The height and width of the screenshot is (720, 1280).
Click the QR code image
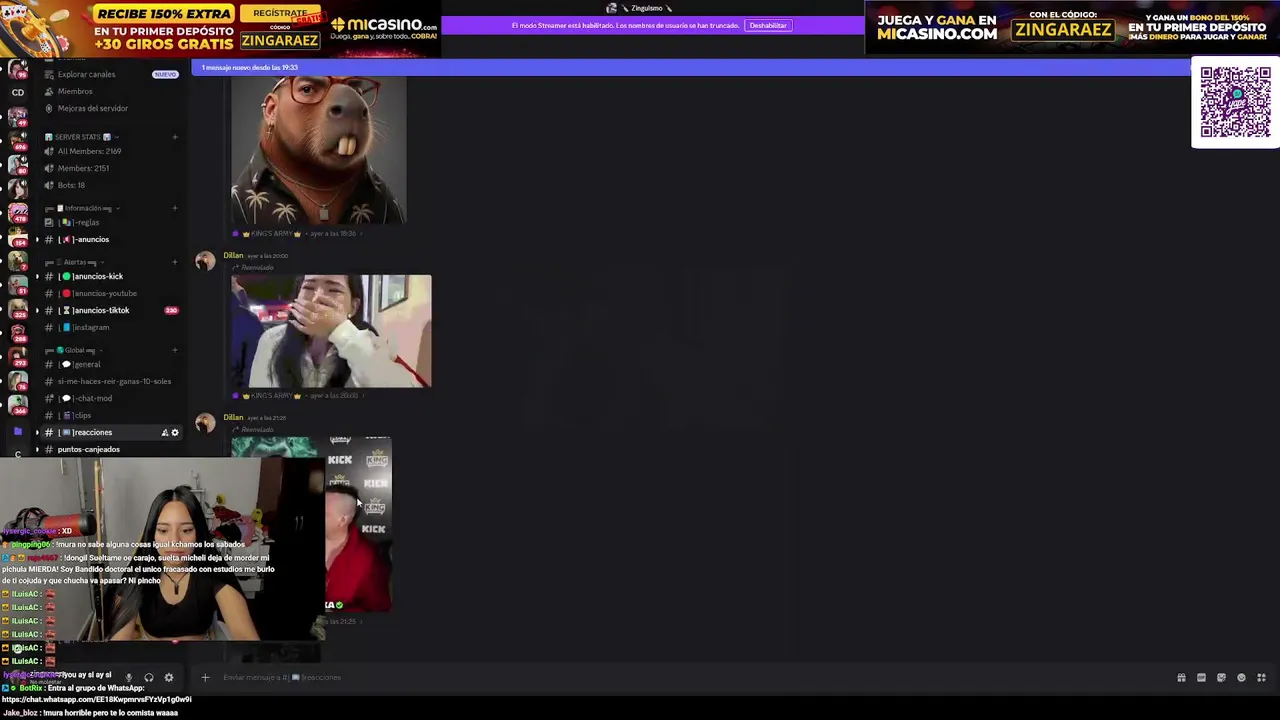click(1235, 102)
